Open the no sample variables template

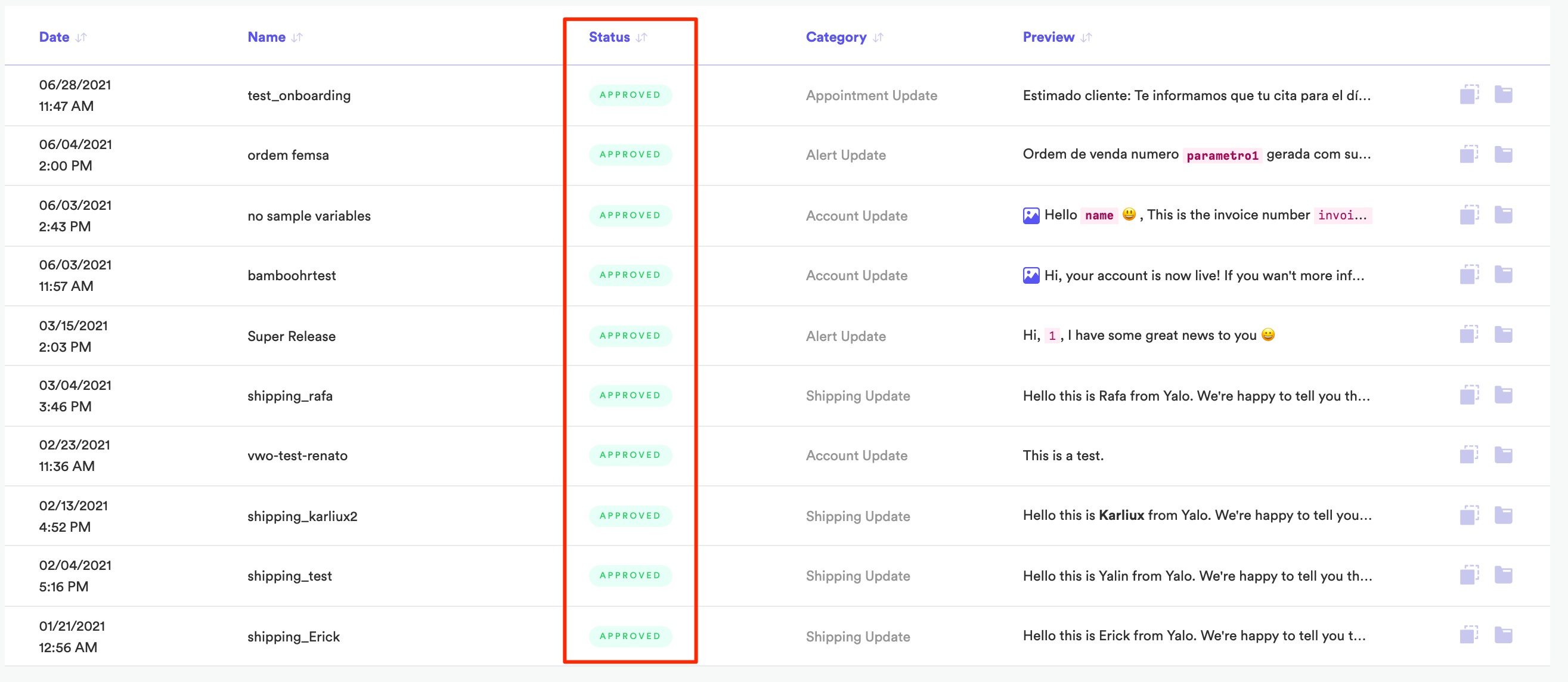[309, 216]
